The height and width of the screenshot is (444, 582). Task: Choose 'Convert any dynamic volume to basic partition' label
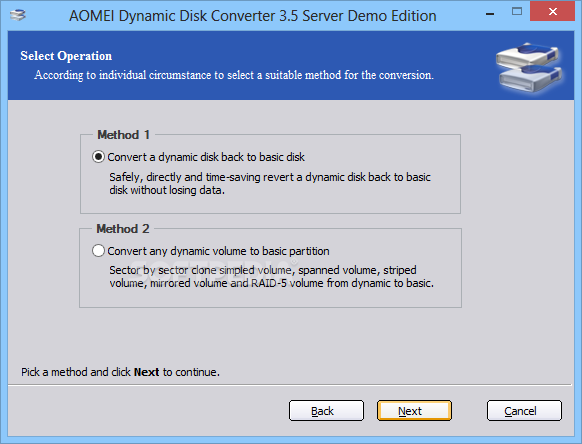(218, 251)
